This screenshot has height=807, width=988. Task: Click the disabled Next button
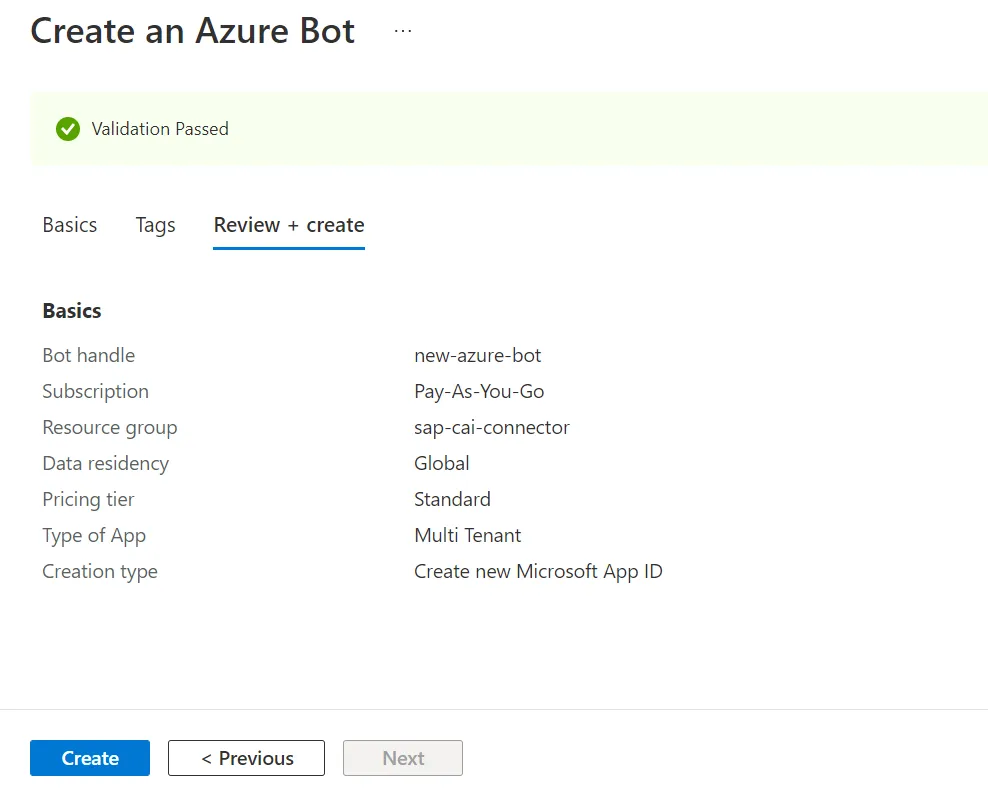tap(403, 758)
